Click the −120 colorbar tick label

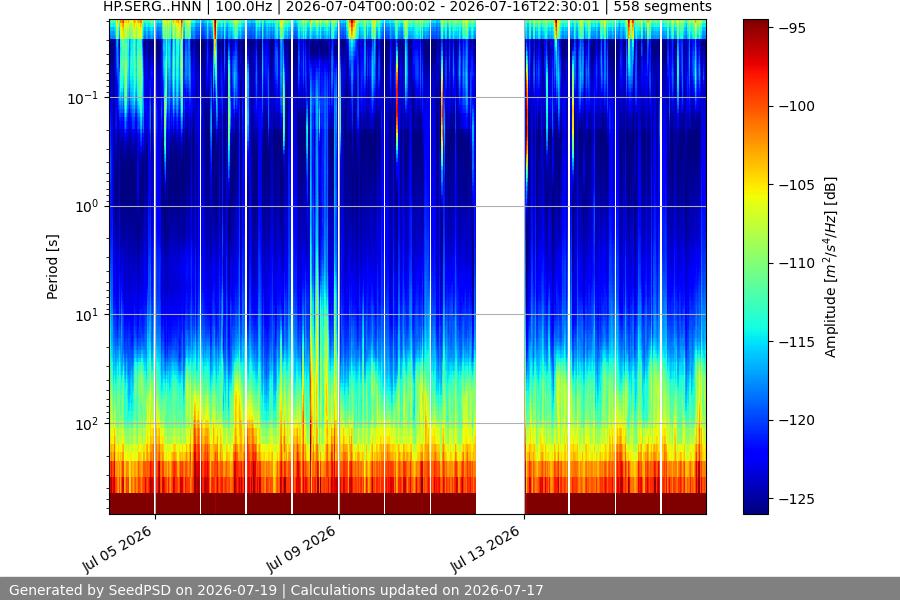point(796,420)
